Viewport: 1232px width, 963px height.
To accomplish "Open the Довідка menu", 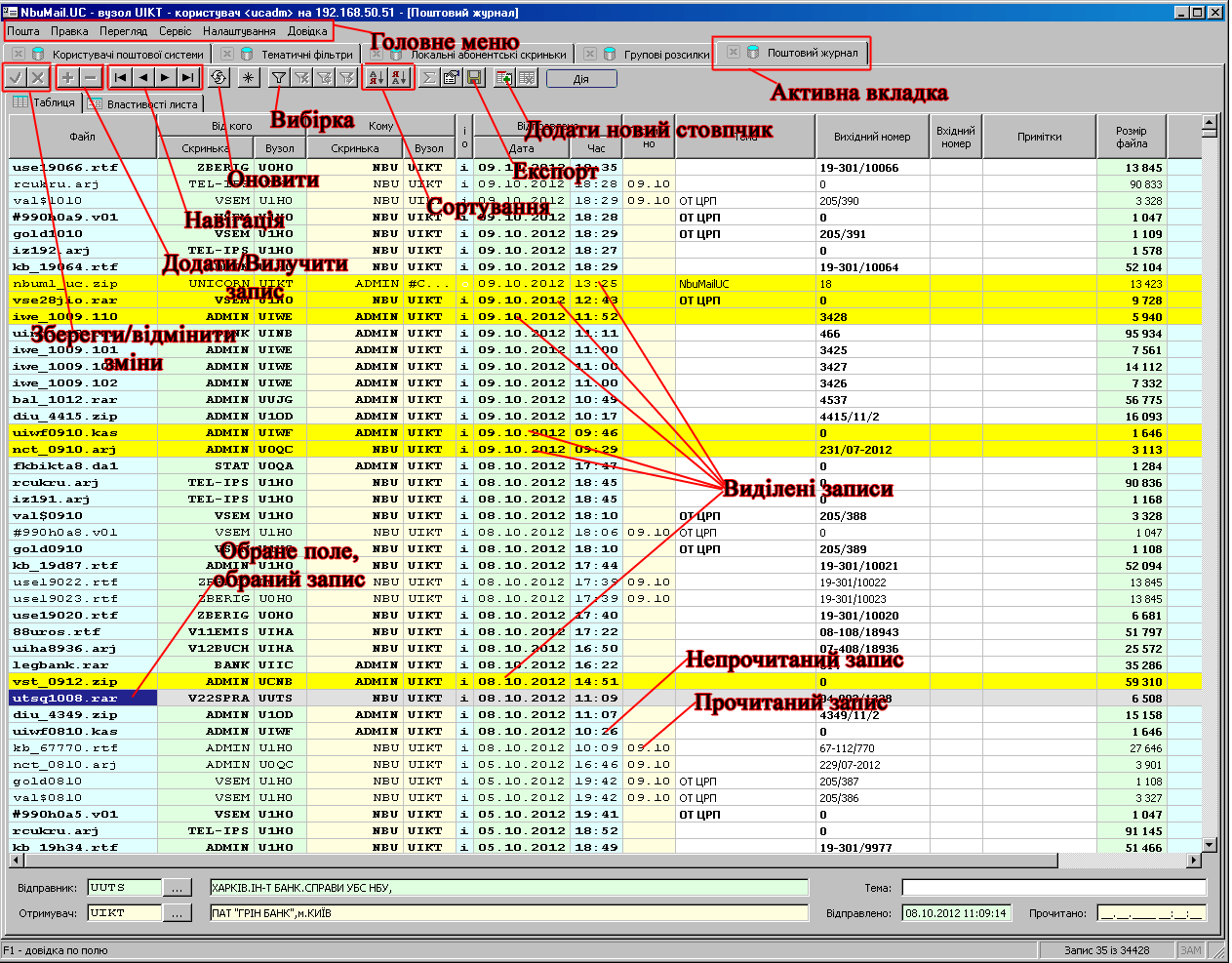I will point(307,31).
